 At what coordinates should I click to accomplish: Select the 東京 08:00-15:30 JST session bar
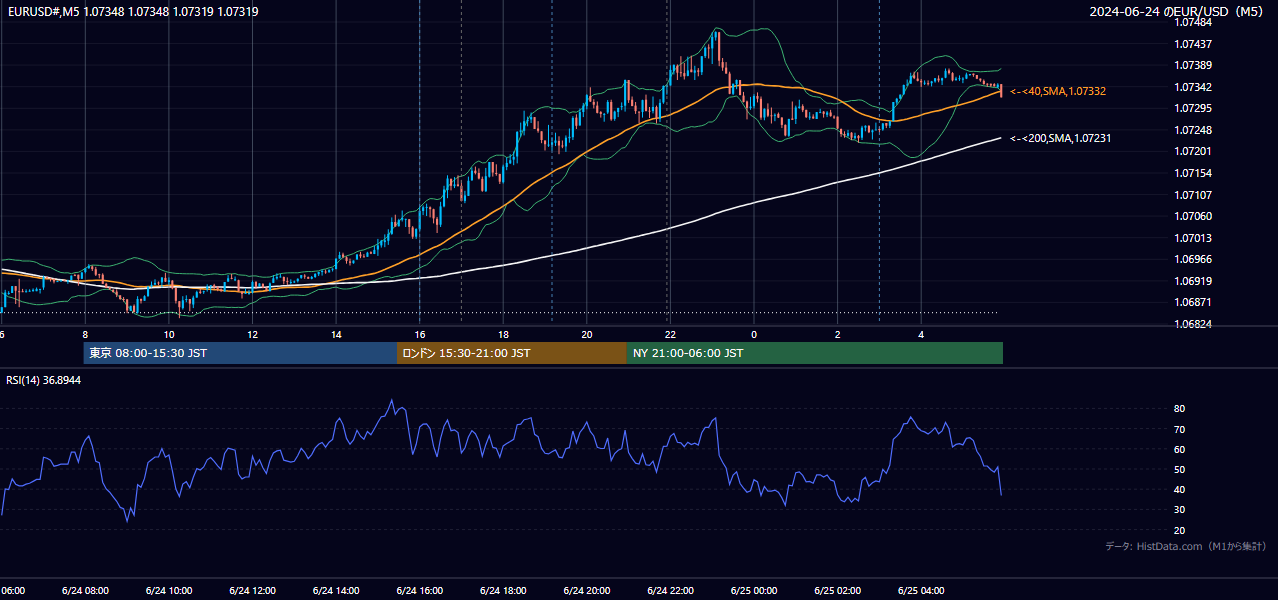[x=240, y=353]
